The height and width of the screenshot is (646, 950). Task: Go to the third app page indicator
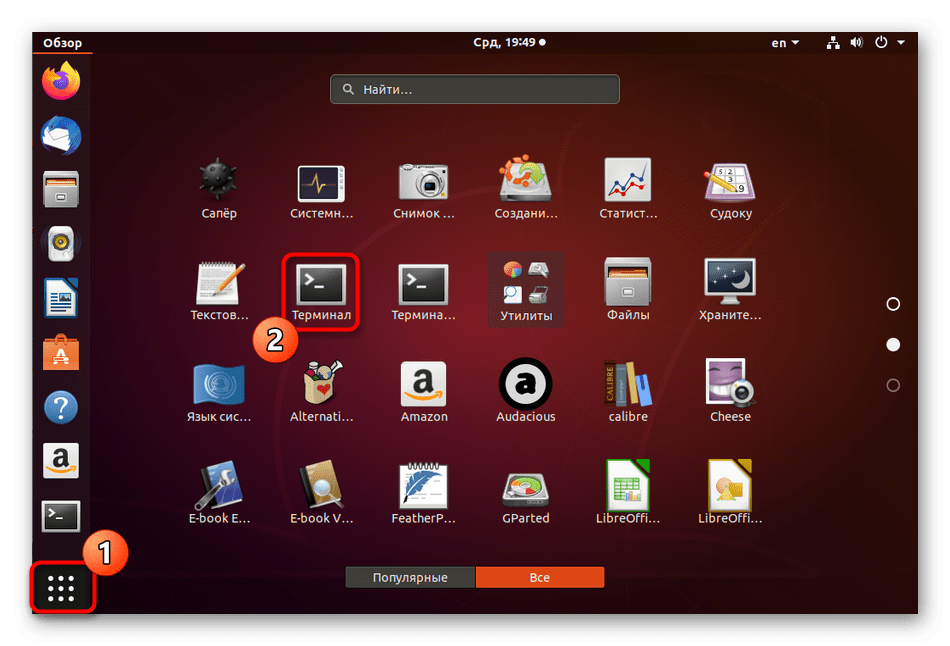(x=893, y=385)
